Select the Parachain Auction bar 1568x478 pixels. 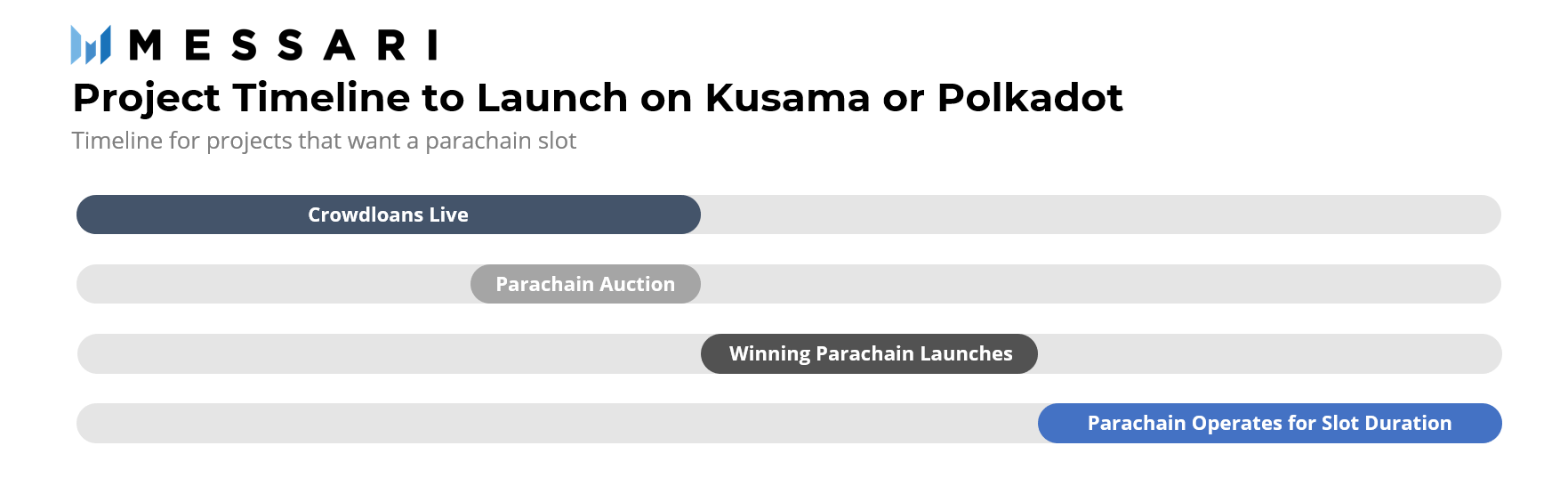click(585, 284)
